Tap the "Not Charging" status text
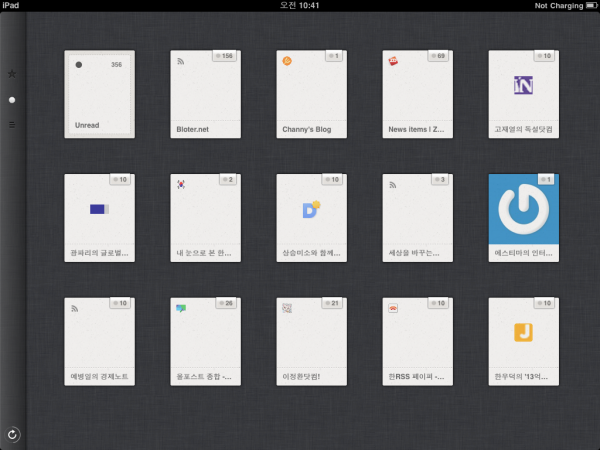This screenshot has height=450, width=600. point(559,5)
